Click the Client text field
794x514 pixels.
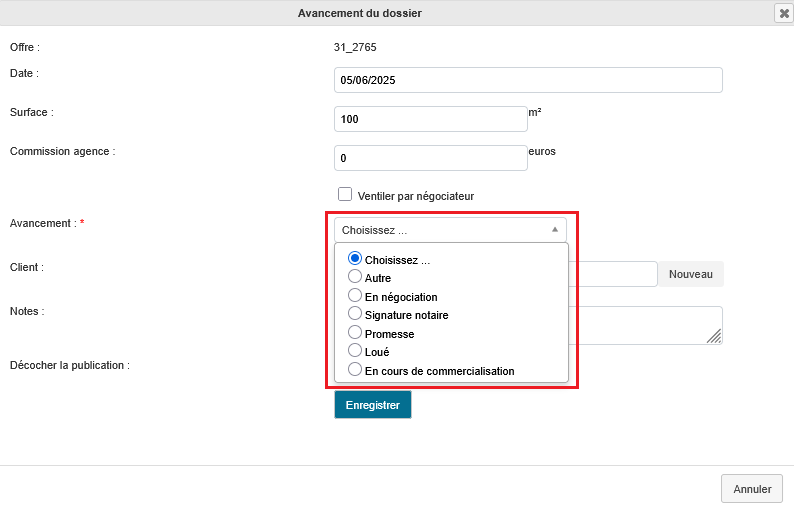[612, 274]
